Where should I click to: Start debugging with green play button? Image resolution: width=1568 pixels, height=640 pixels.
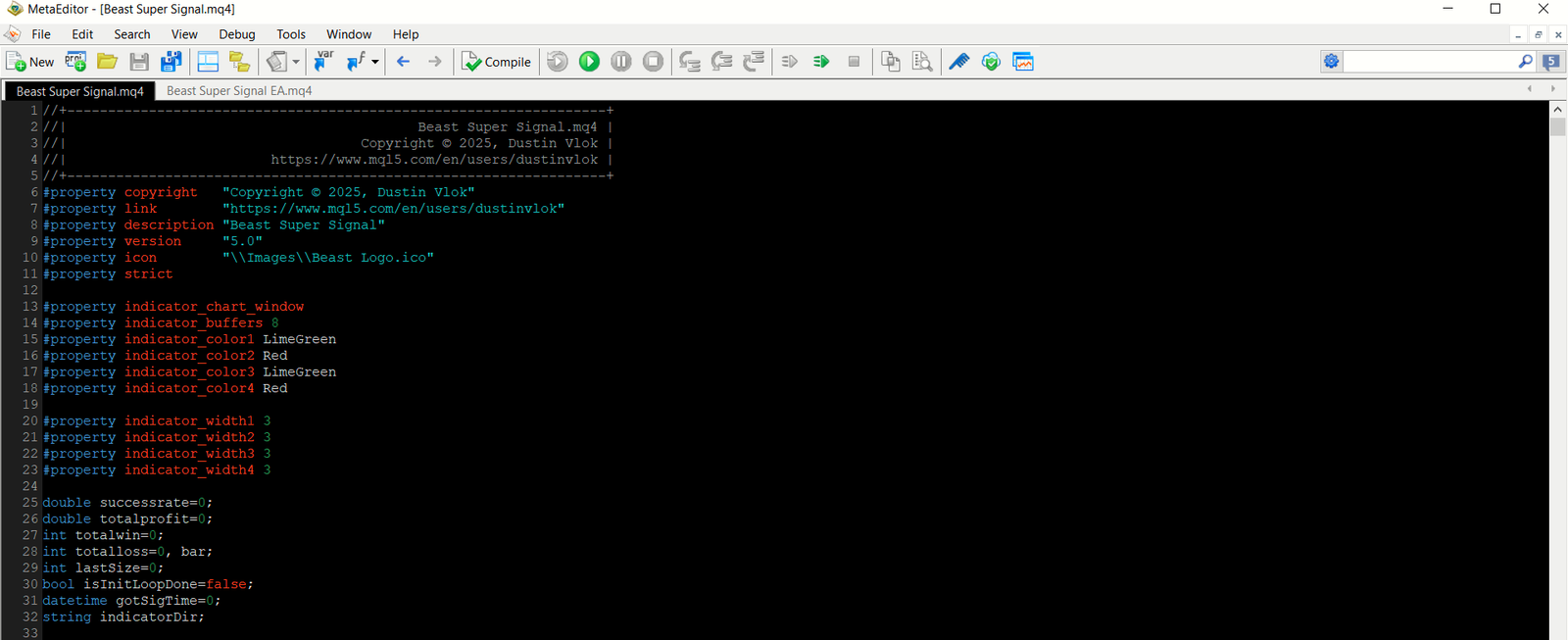click(x=589, y=62)
